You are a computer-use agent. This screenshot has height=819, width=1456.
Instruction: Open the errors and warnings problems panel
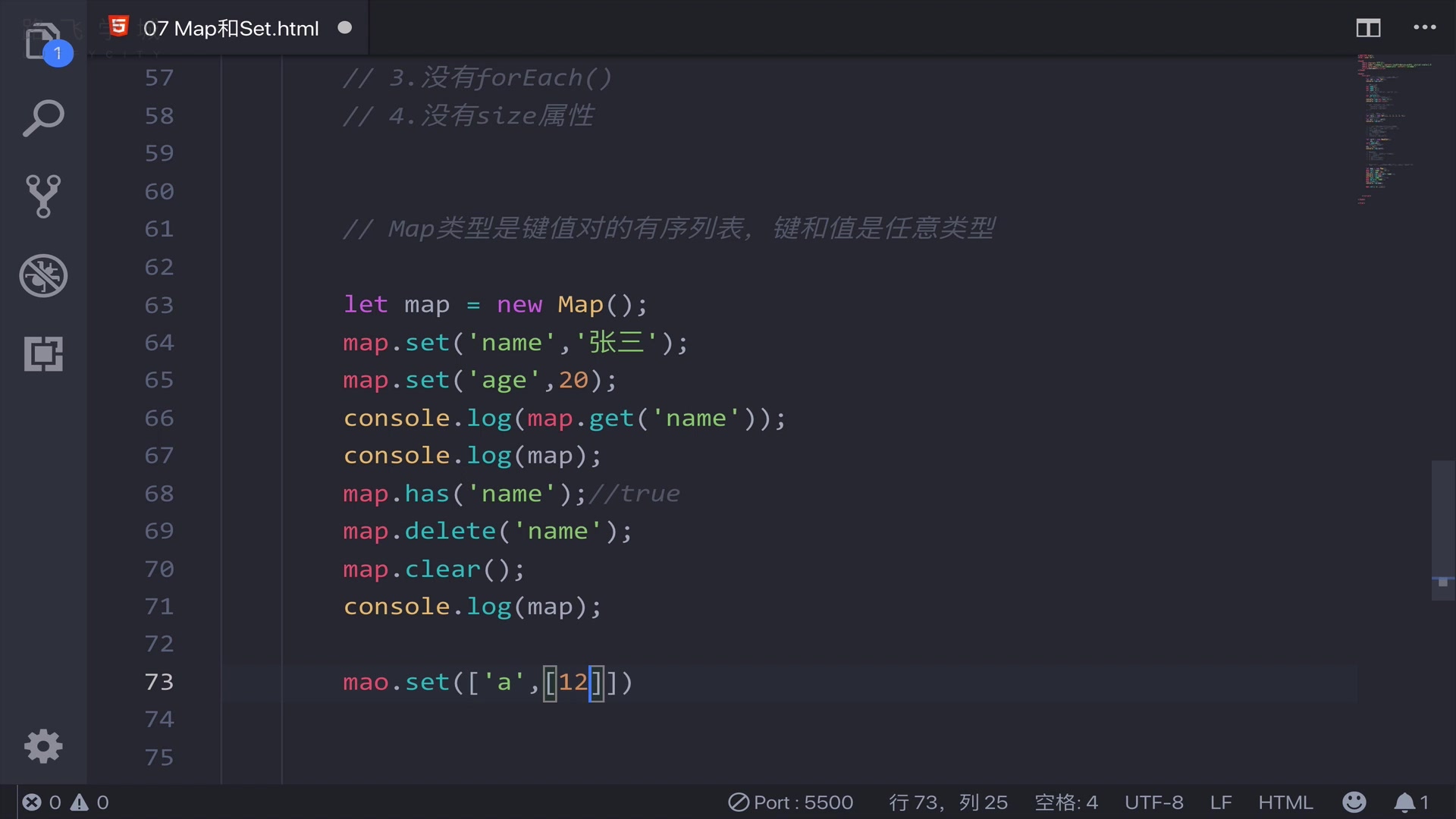pyautogui.click(x=65, y=802)
